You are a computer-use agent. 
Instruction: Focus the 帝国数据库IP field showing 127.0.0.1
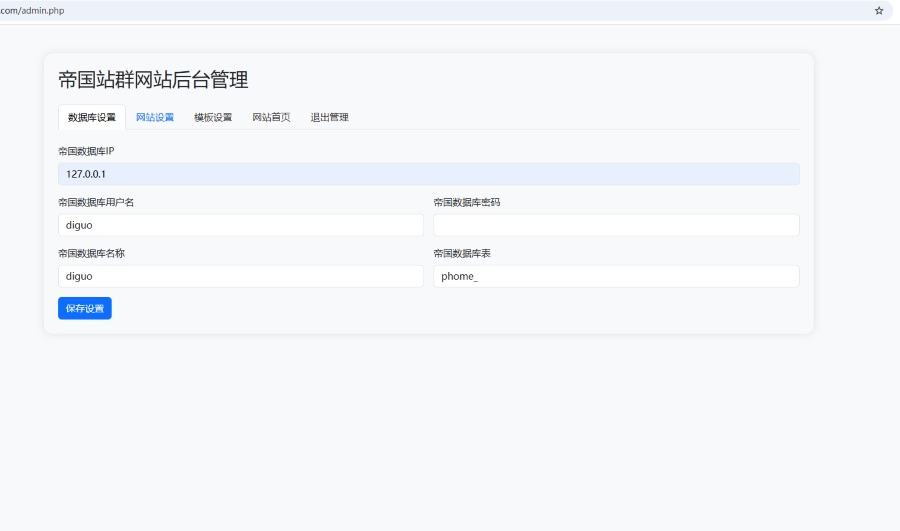(429, 174)
